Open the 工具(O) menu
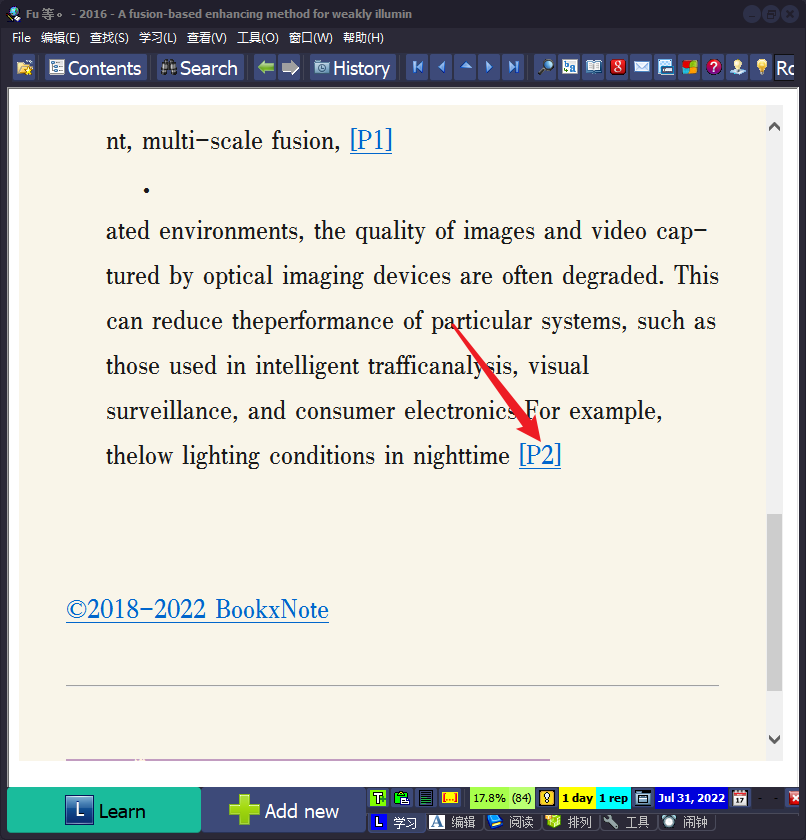806x840 pixels. 258,37
